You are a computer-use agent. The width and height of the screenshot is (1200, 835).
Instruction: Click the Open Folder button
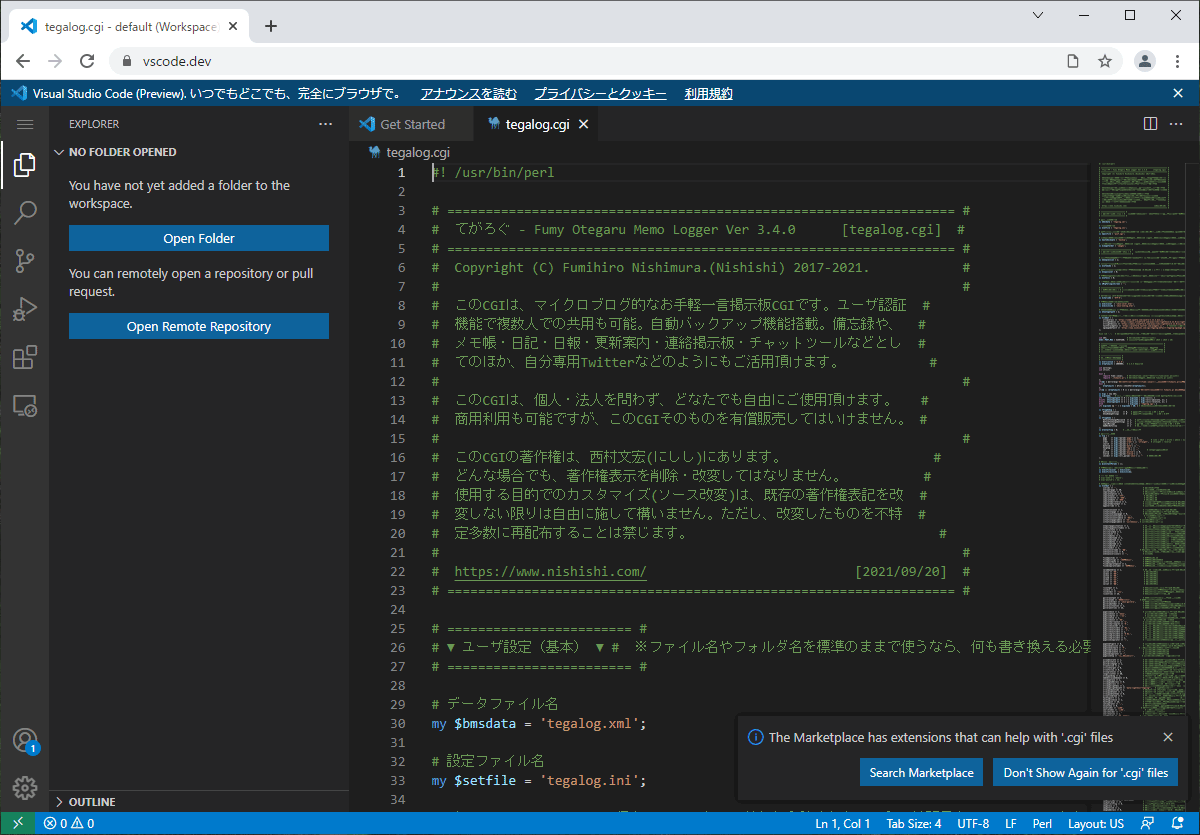pos(199,238)
